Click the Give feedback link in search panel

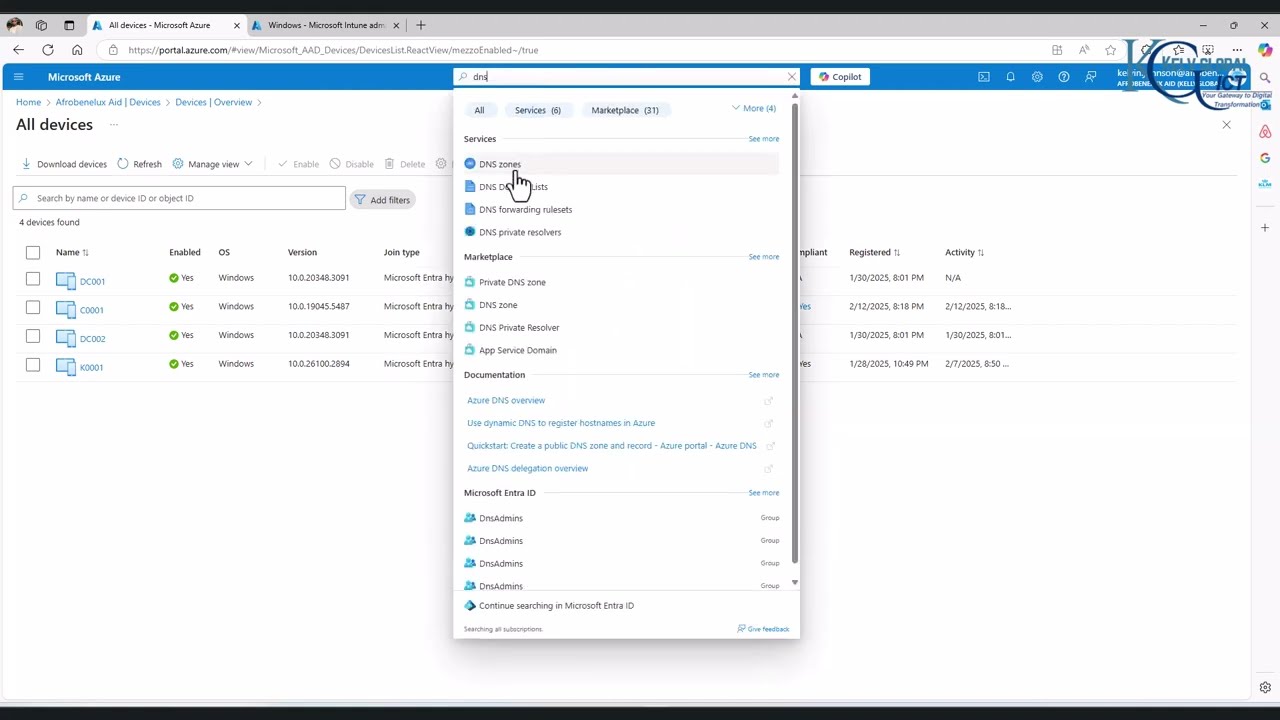pos(763,629)
